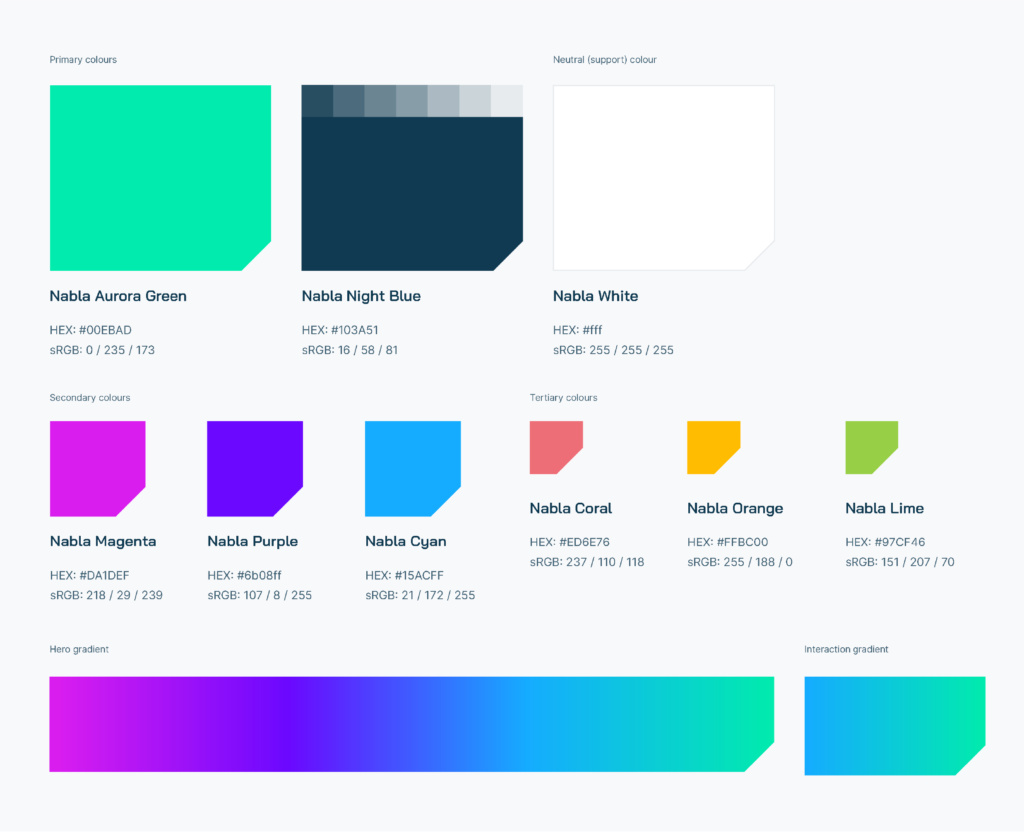Click the Neutral support colour label

click(x=604, y=59)
